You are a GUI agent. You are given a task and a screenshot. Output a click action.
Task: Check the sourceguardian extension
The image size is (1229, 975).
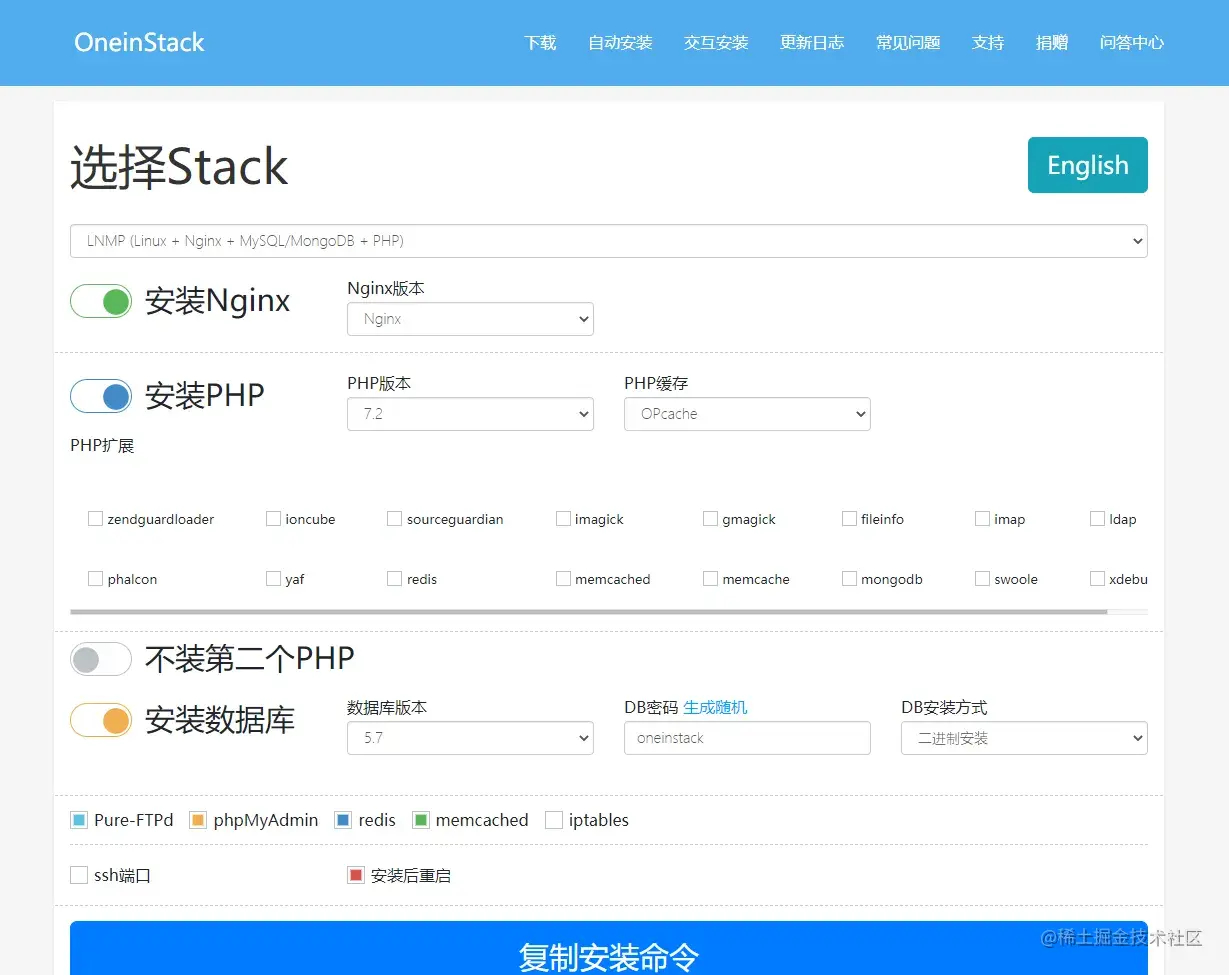pos(394,519)
